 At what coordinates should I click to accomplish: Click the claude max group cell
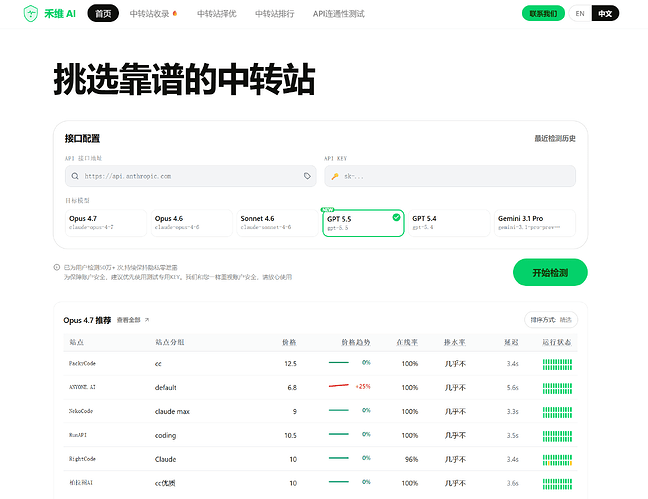(x=172, y=411)
